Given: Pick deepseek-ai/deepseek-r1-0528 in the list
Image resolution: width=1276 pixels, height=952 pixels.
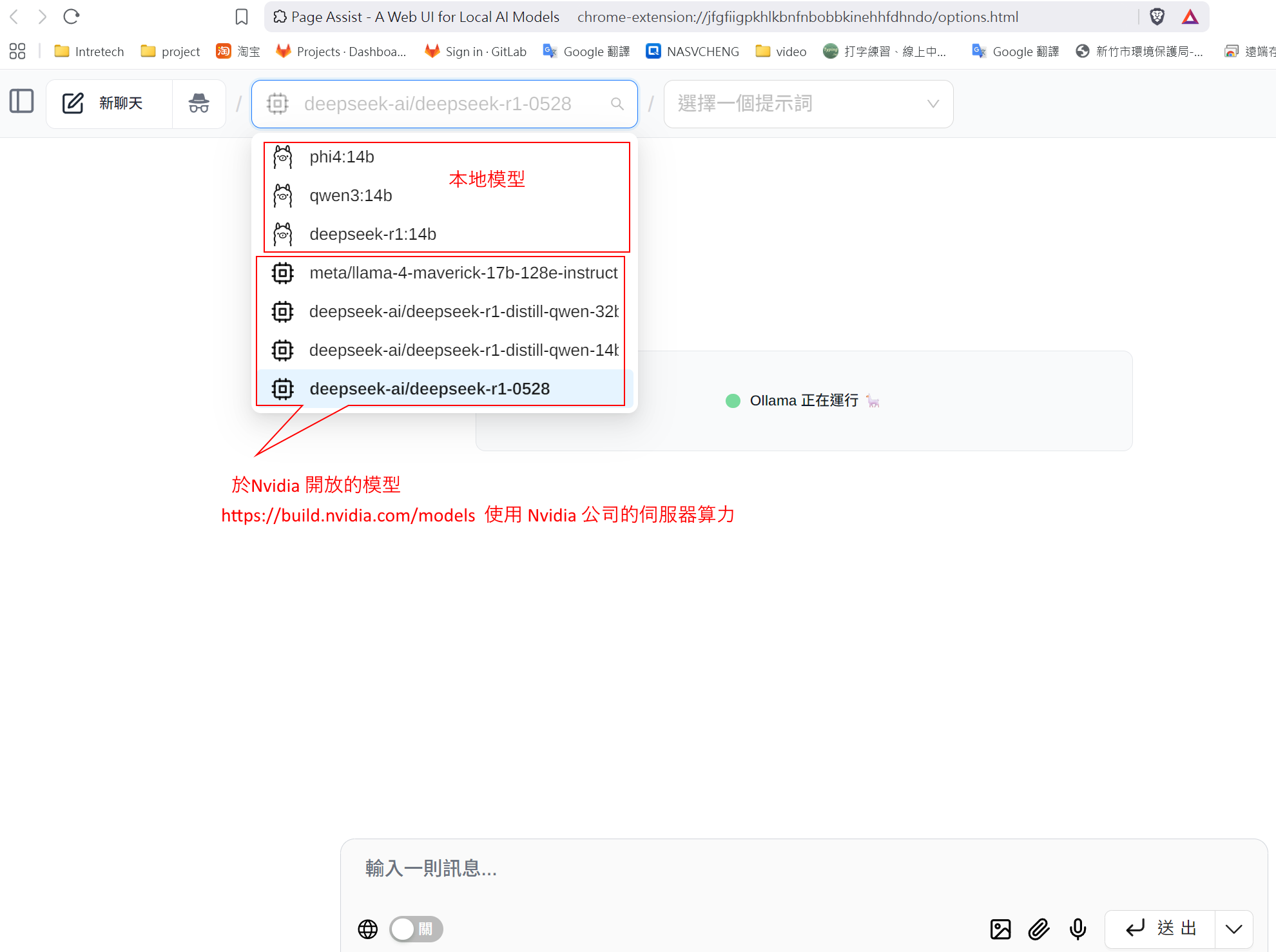Looking at the screenshot, I should [x=429, y=389].
